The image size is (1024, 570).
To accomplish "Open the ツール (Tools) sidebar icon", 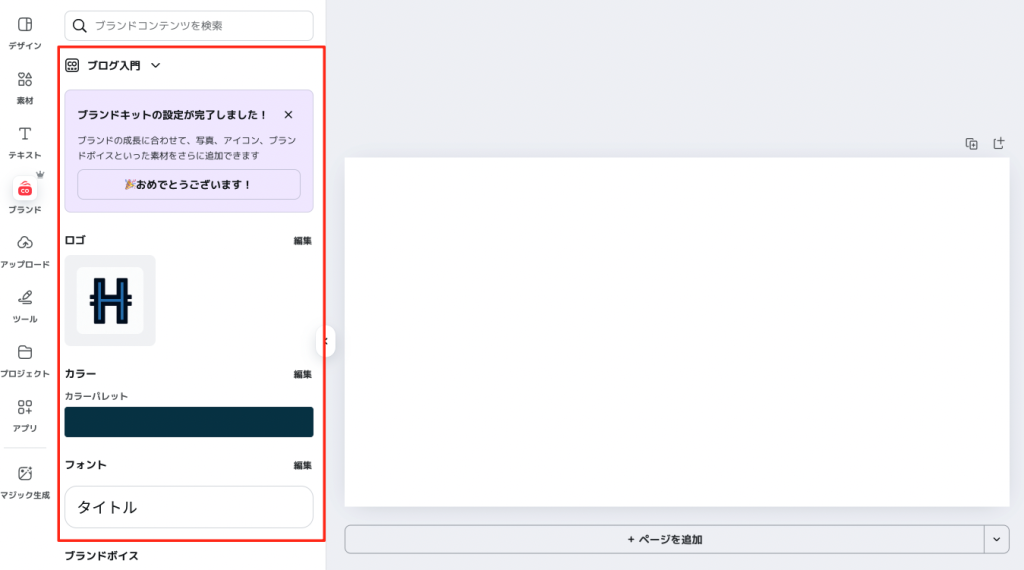I will tap(25, 298).
